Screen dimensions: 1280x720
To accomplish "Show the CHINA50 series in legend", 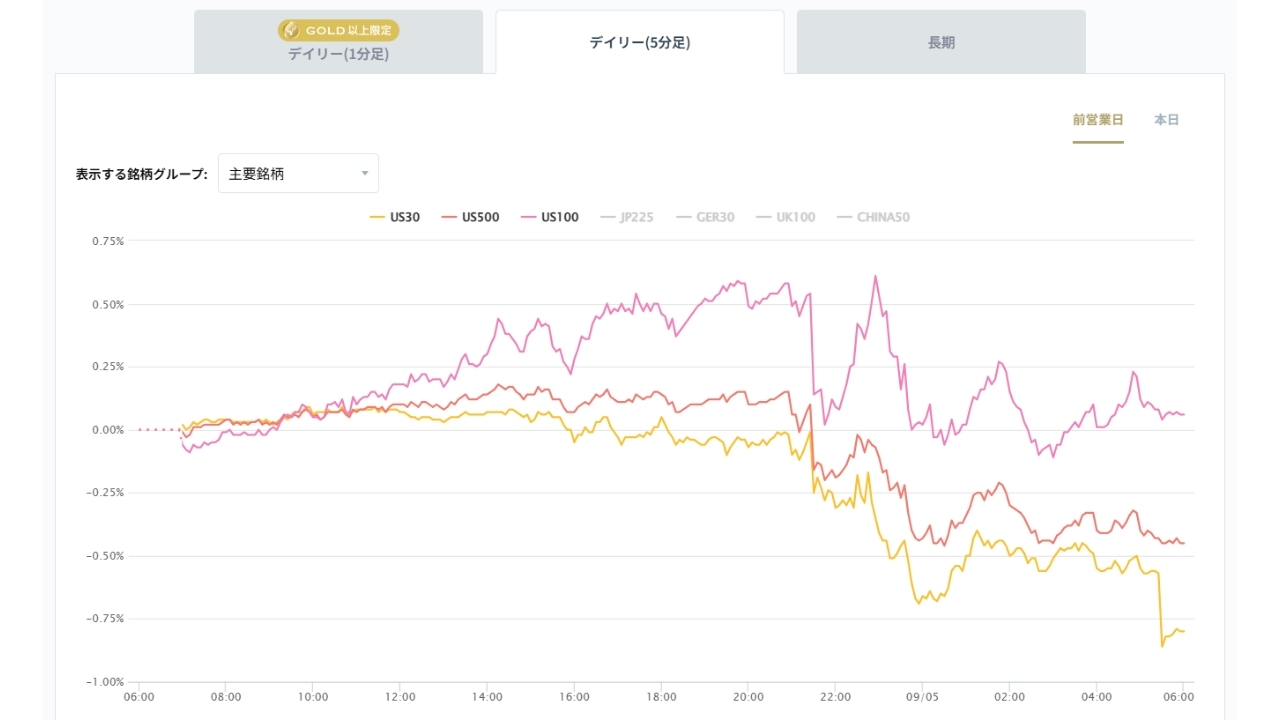I will coord(873,217).
